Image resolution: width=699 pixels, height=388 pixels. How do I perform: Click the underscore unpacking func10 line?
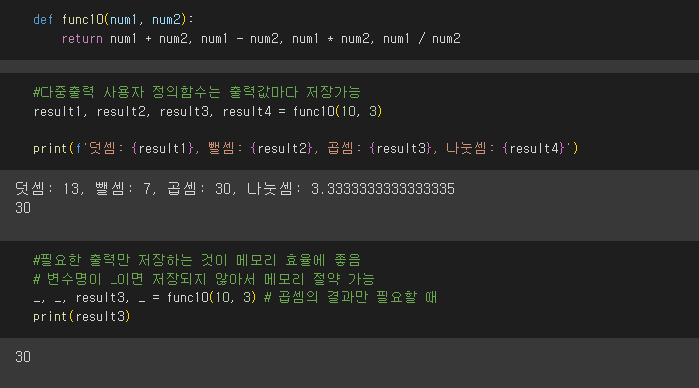click(x=235, y=297)
